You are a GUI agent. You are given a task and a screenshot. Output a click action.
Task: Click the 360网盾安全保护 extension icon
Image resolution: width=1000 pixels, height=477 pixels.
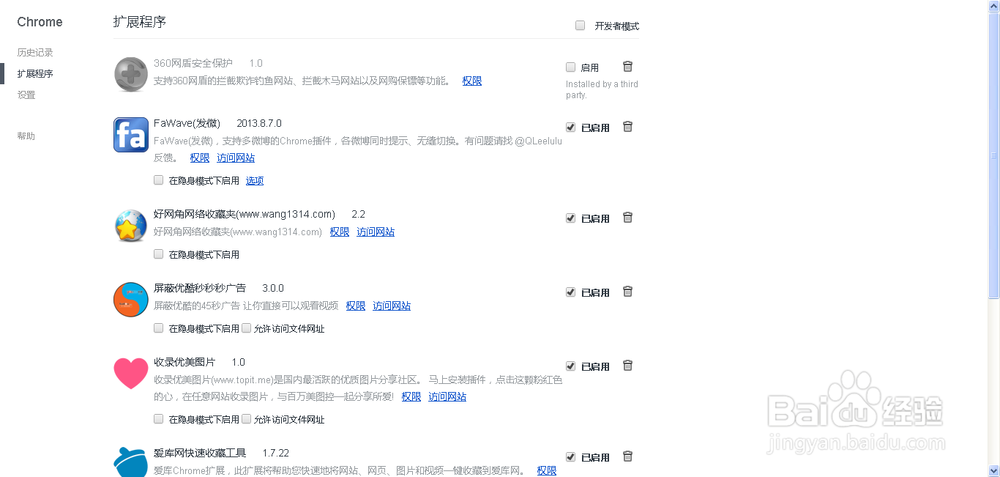131,74
